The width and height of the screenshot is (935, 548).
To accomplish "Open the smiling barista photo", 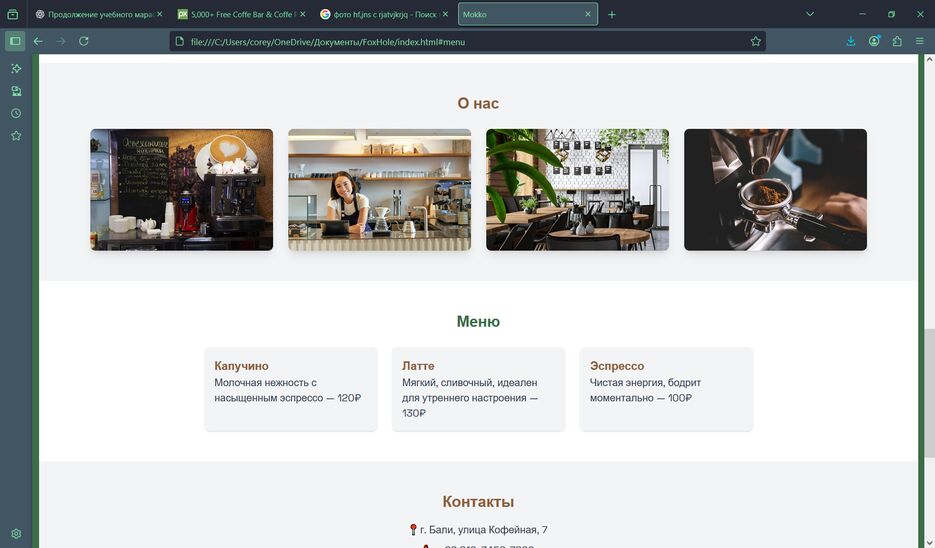I will click(x=380, y=190).
